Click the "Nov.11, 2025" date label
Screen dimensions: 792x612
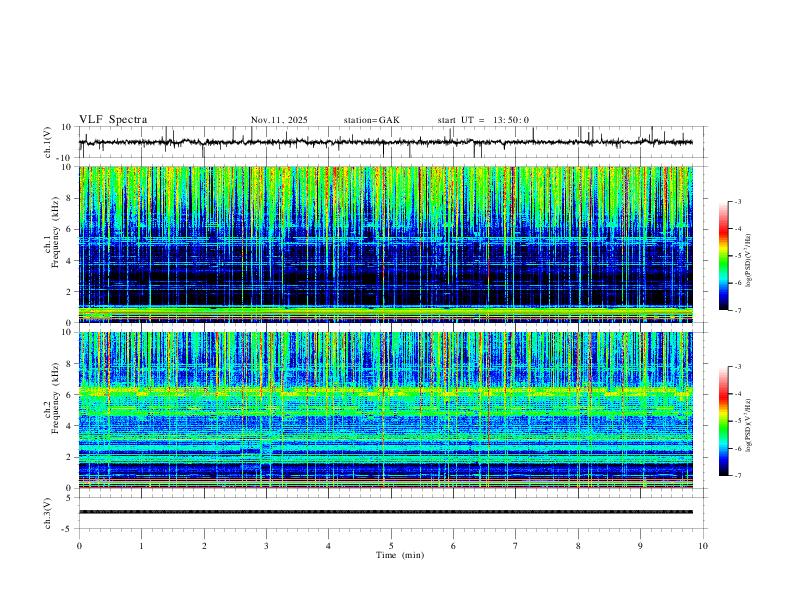(x=279, y=120)
